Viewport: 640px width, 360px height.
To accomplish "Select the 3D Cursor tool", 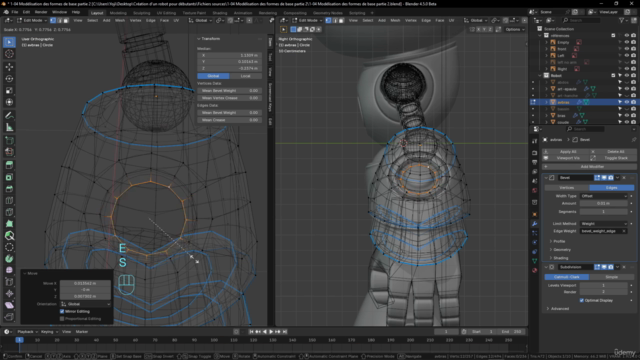I will coord(9,54).
